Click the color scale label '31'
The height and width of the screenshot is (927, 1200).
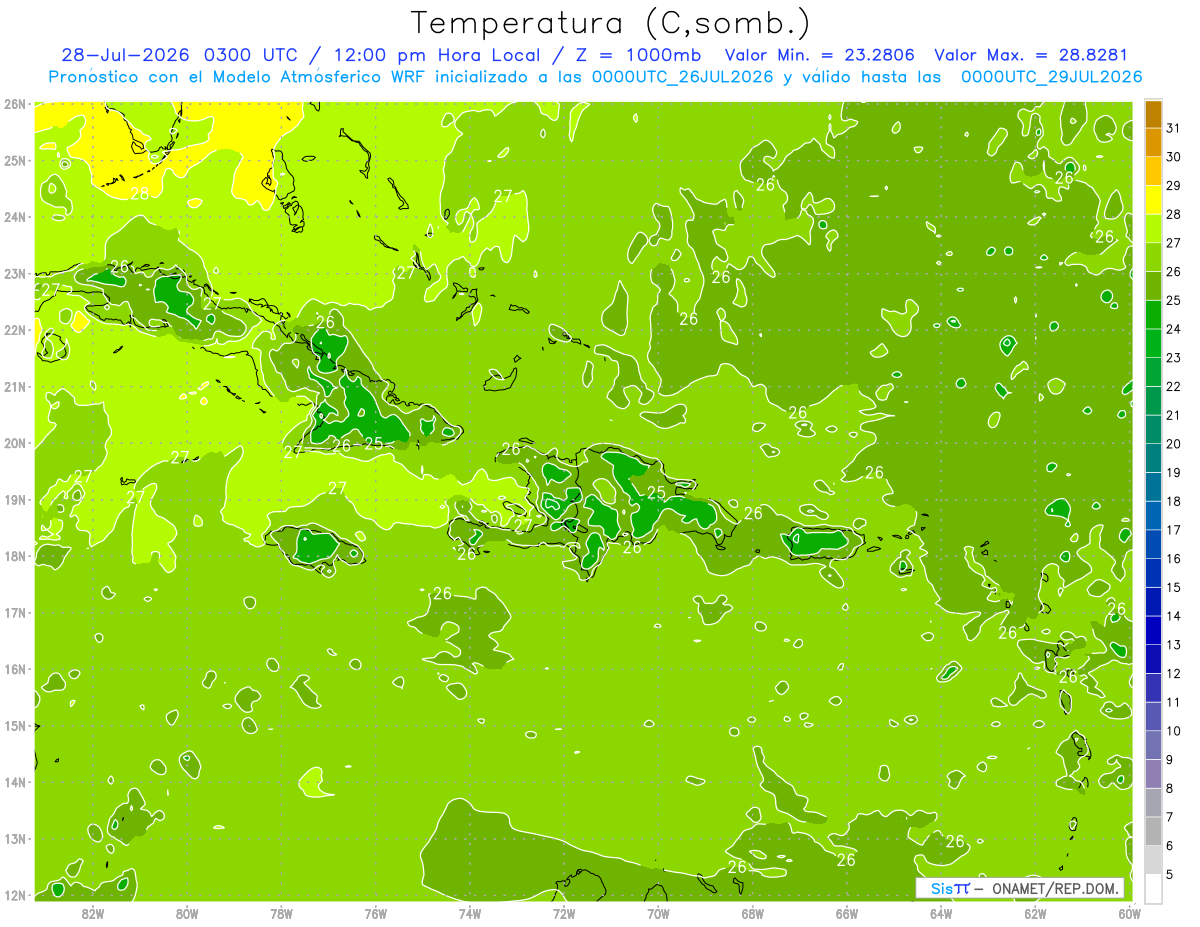point(1174,129)
